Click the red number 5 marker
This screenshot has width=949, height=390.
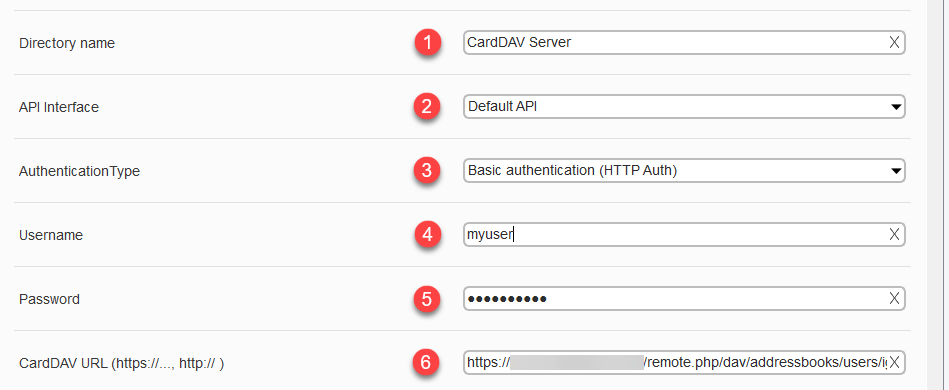point(428,299)
